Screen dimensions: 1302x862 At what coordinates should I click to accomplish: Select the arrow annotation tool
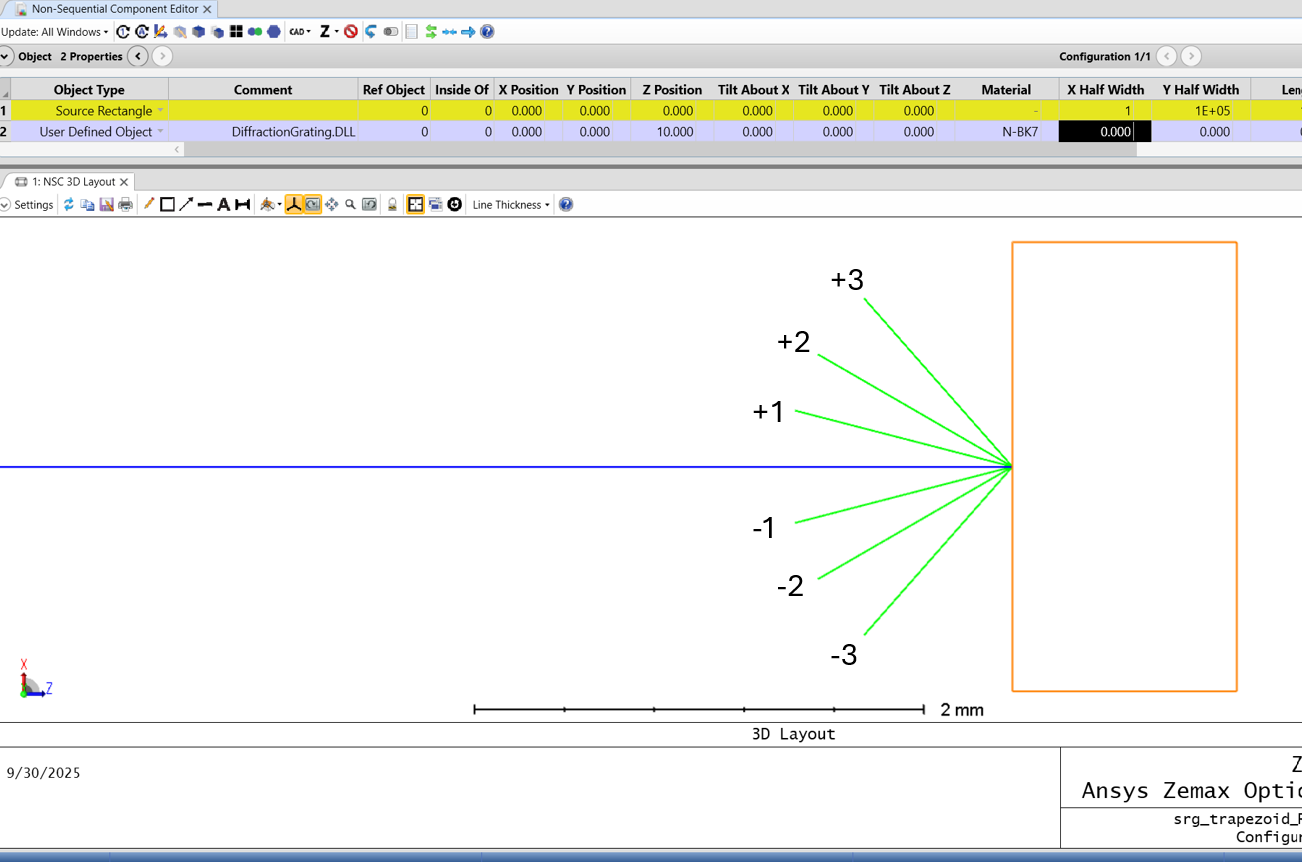tap(186, 205)
